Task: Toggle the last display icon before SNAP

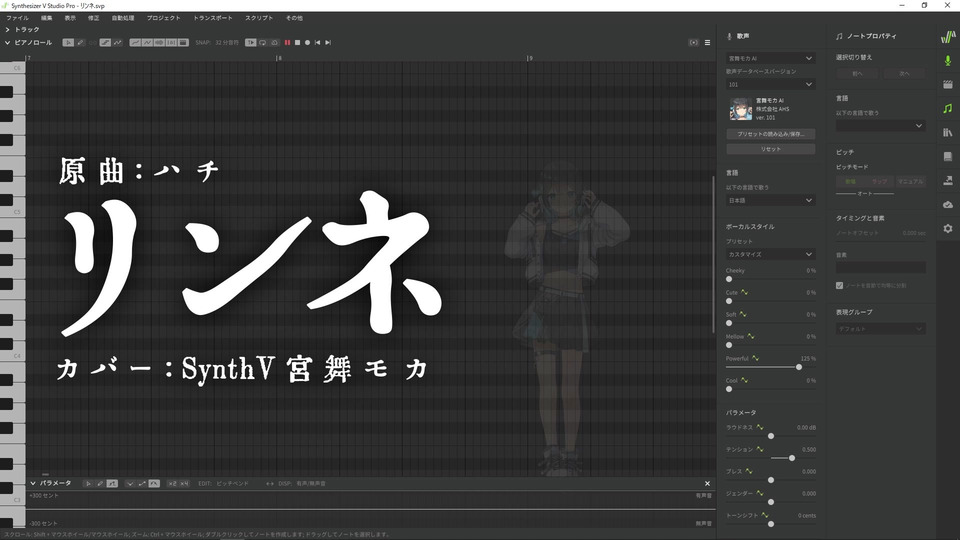Action: [x=183, y=43]
